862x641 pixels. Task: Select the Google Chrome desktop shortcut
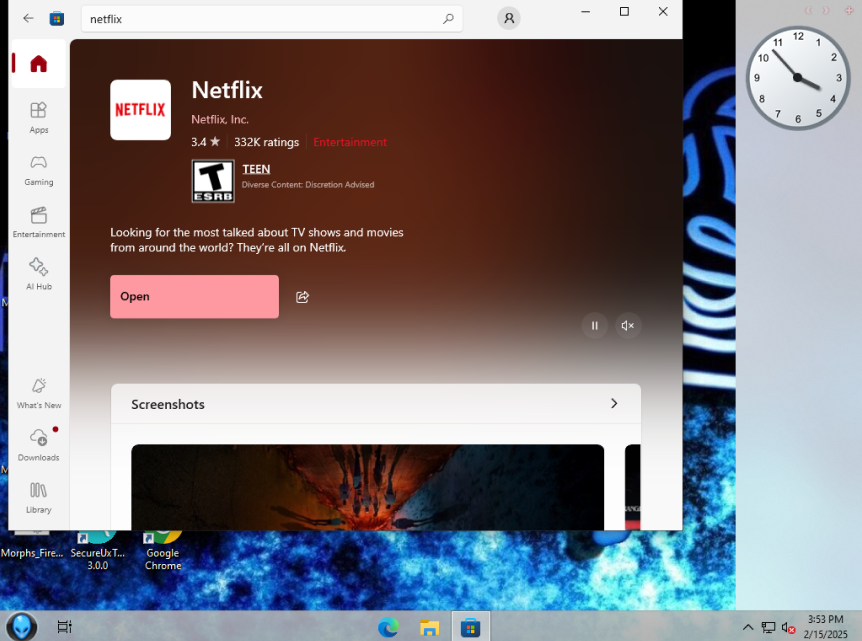(163, 549)
